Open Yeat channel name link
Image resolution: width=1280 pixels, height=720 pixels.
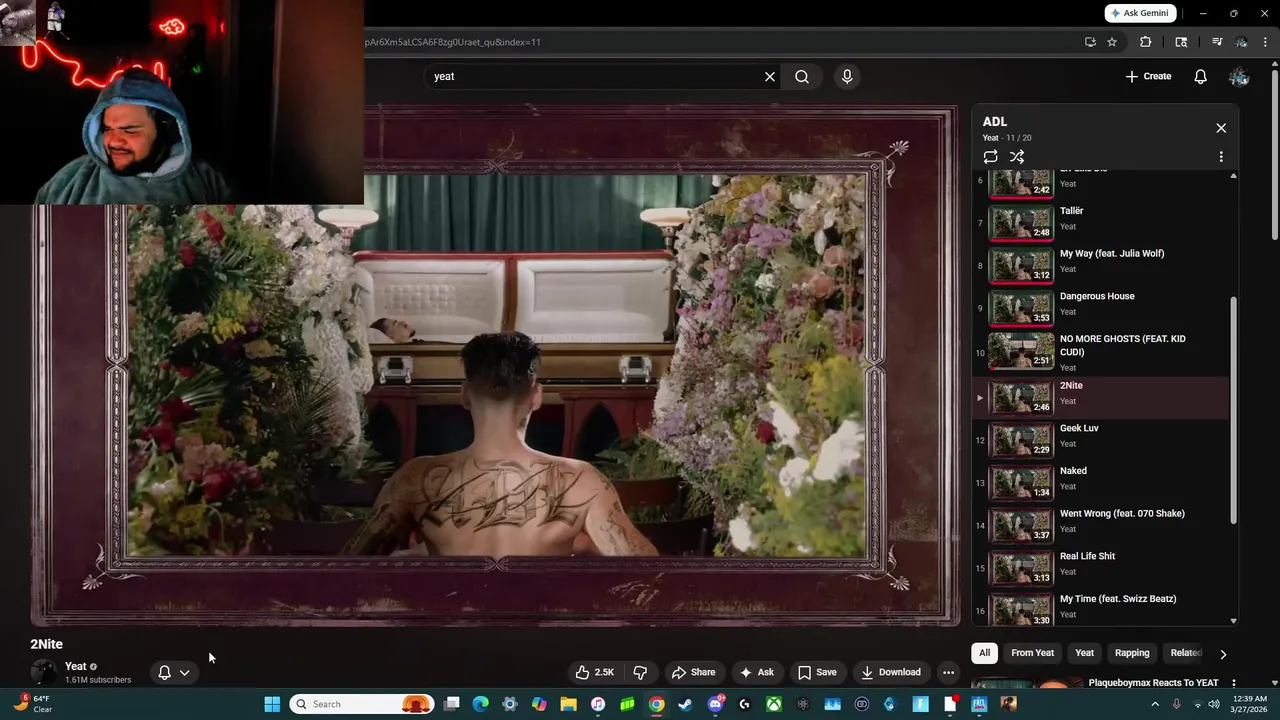click(x=75, y=666)
